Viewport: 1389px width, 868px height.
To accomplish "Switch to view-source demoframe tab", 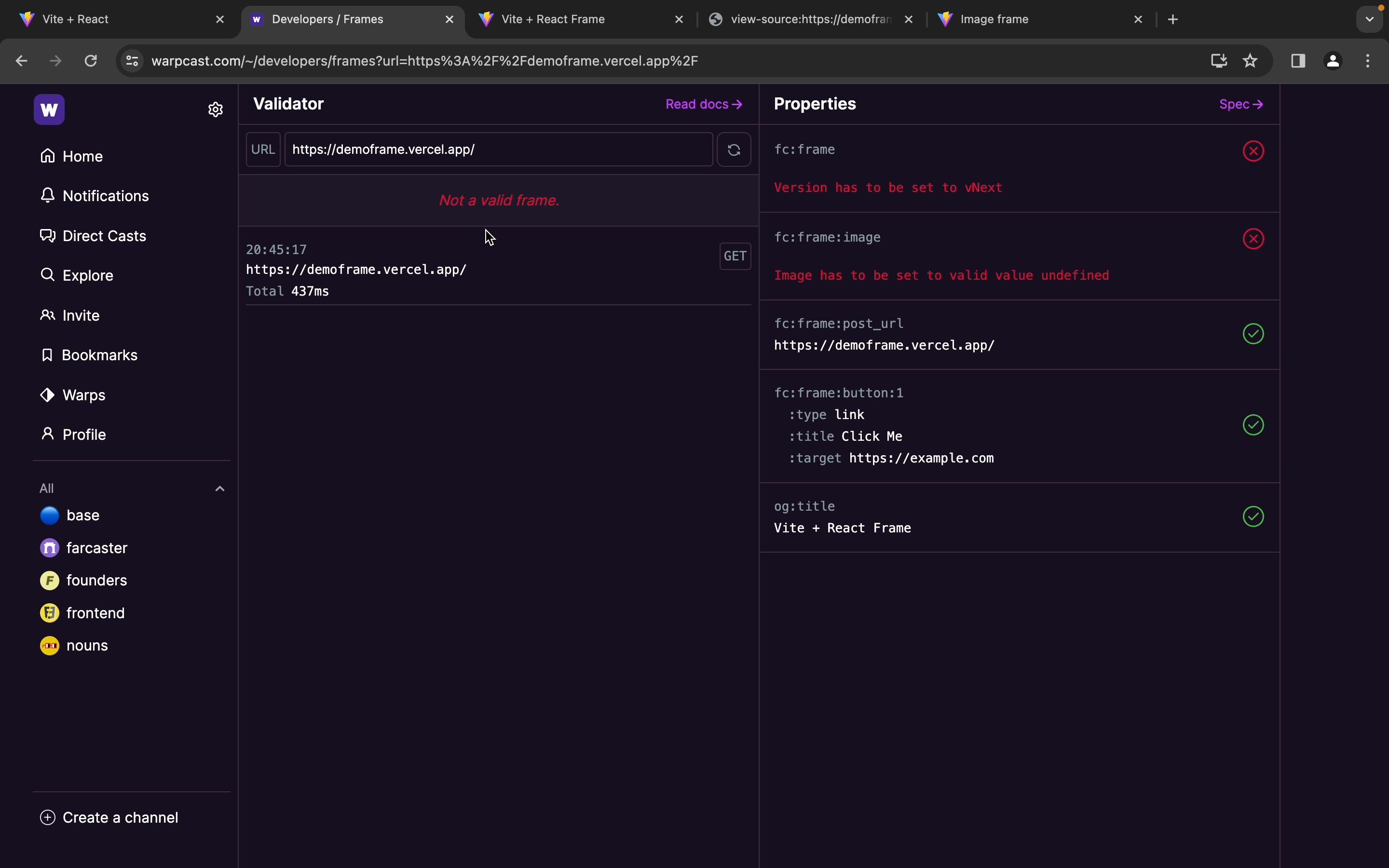I will click(x=809, y=19).
